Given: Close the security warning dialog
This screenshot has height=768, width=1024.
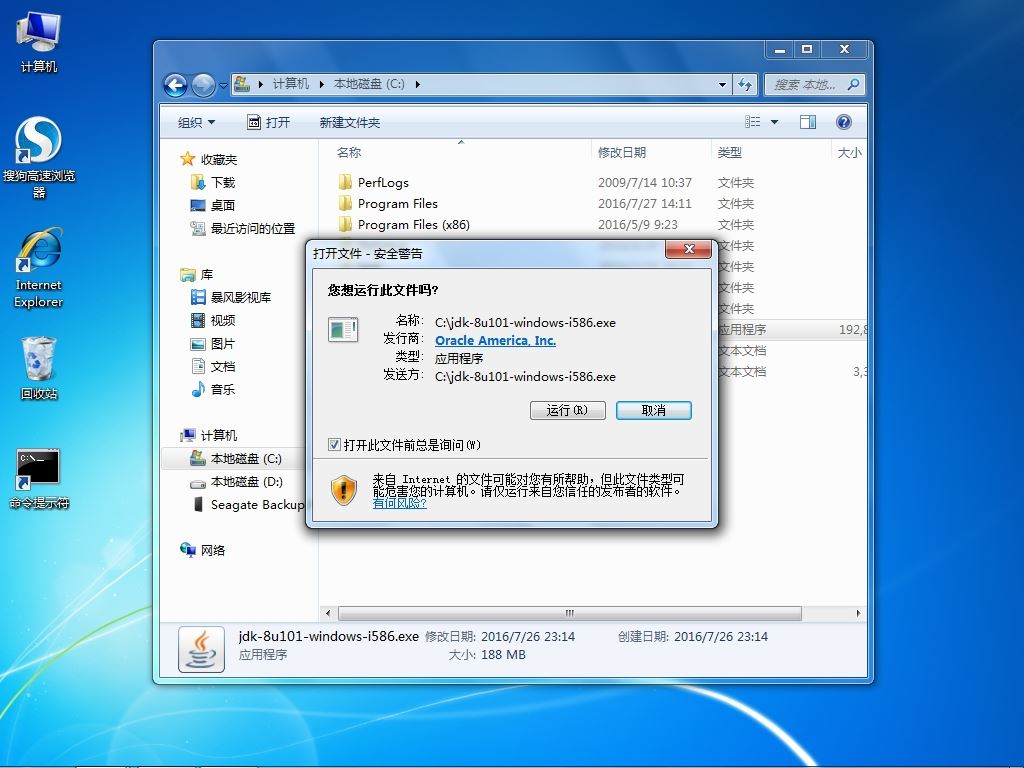Looking at the screenshot, I should pyautogui.click(x=688, y=249).
